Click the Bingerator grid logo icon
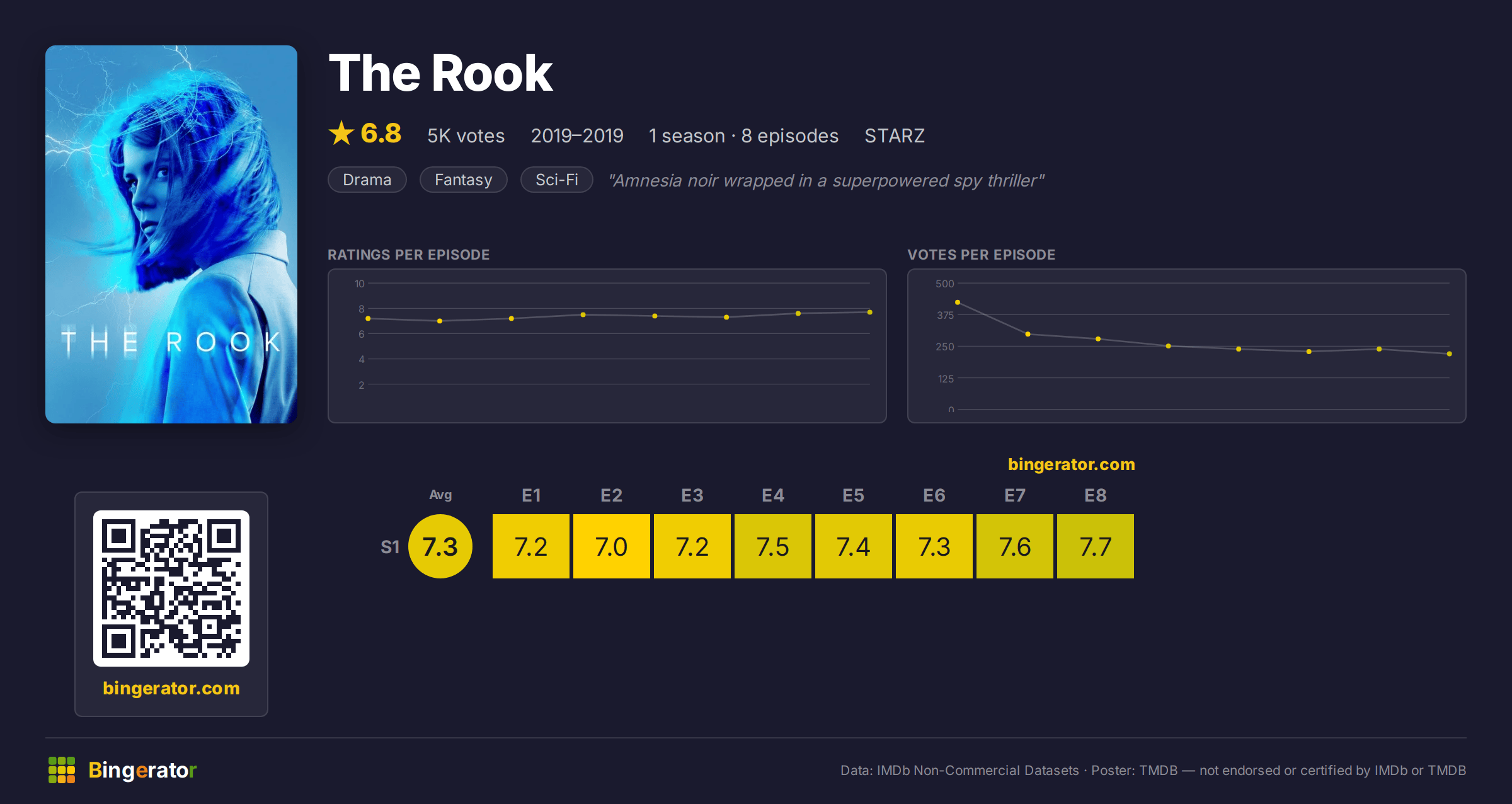 [x=62, y=770]
